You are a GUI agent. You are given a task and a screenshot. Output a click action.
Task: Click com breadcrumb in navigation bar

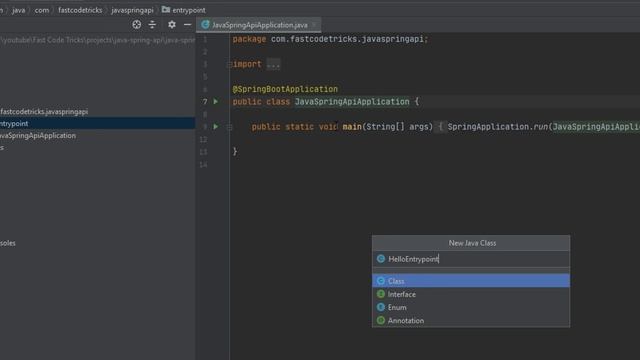(42, 10)
